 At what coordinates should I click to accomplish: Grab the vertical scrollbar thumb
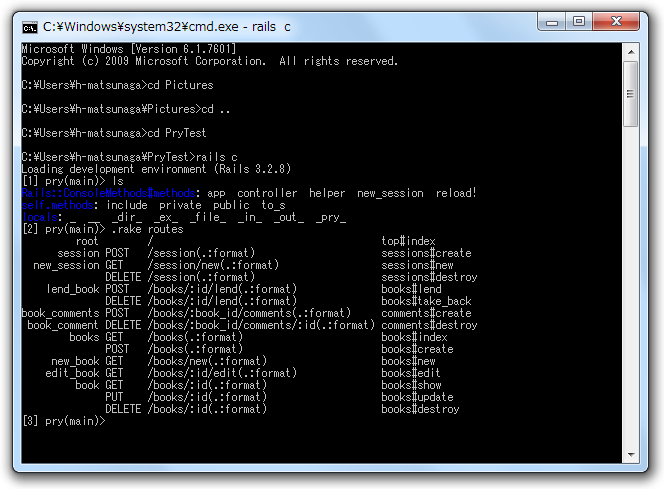631,94
